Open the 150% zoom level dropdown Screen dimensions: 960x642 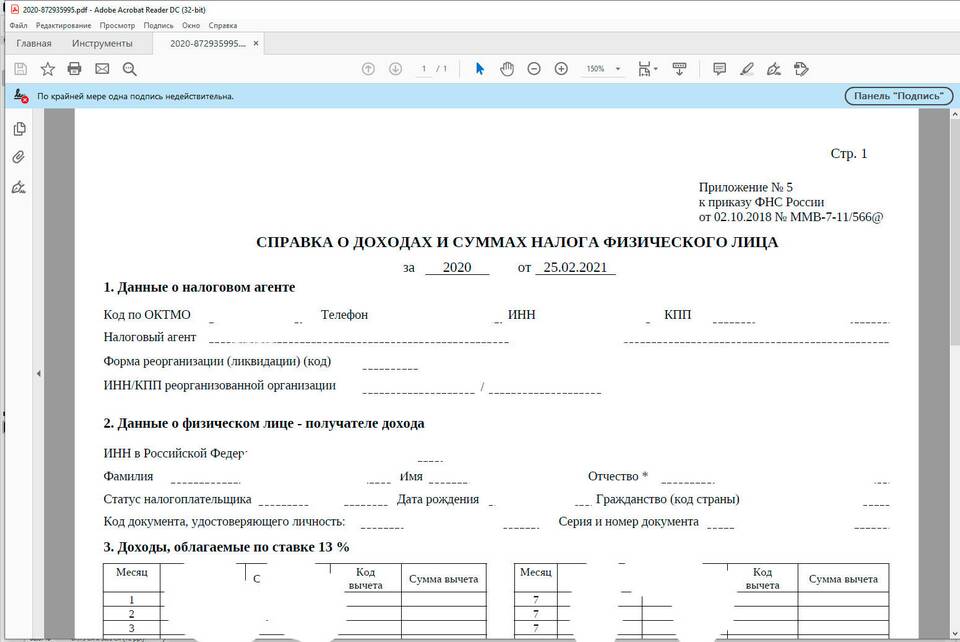click(604, 69)
